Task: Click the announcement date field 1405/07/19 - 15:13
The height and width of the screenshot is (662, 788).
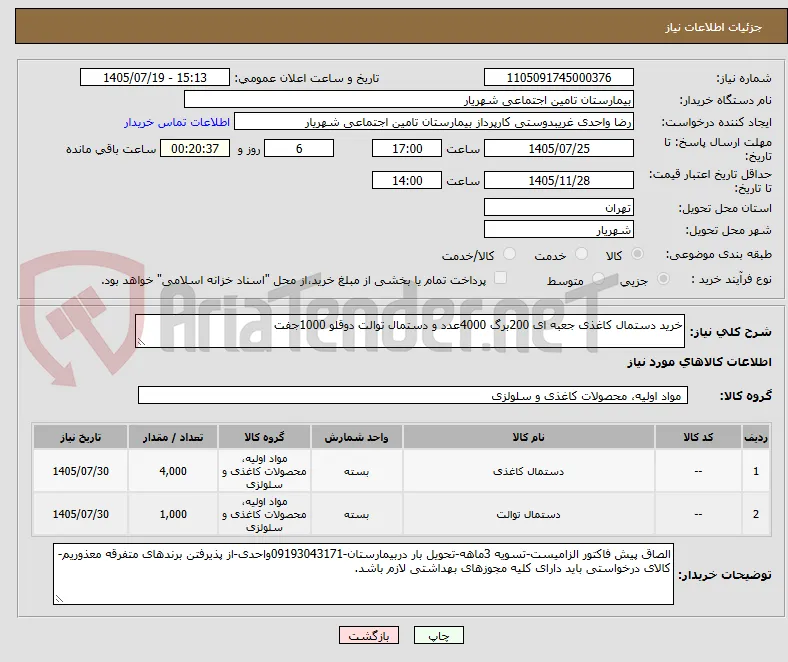Action: click(155, 77)
